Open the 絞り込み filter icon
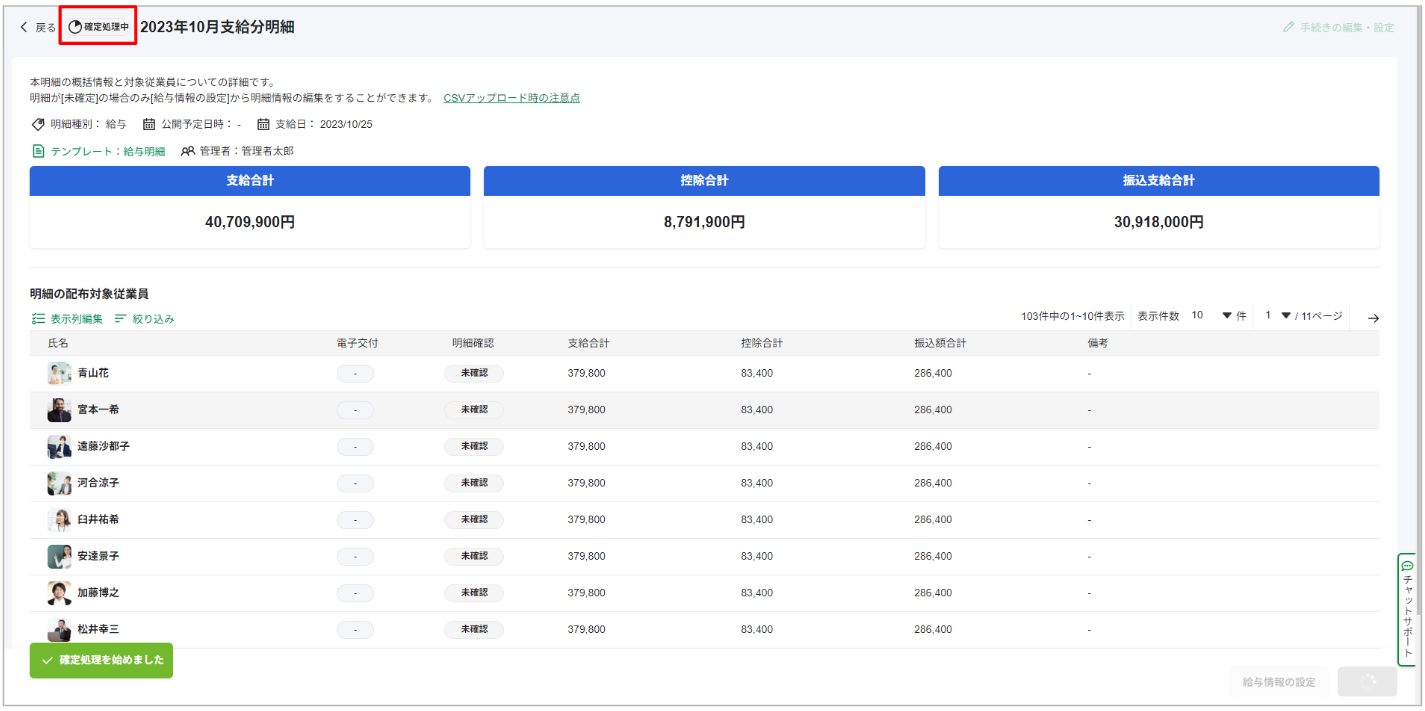1425x711 pixels. point(120,319)
